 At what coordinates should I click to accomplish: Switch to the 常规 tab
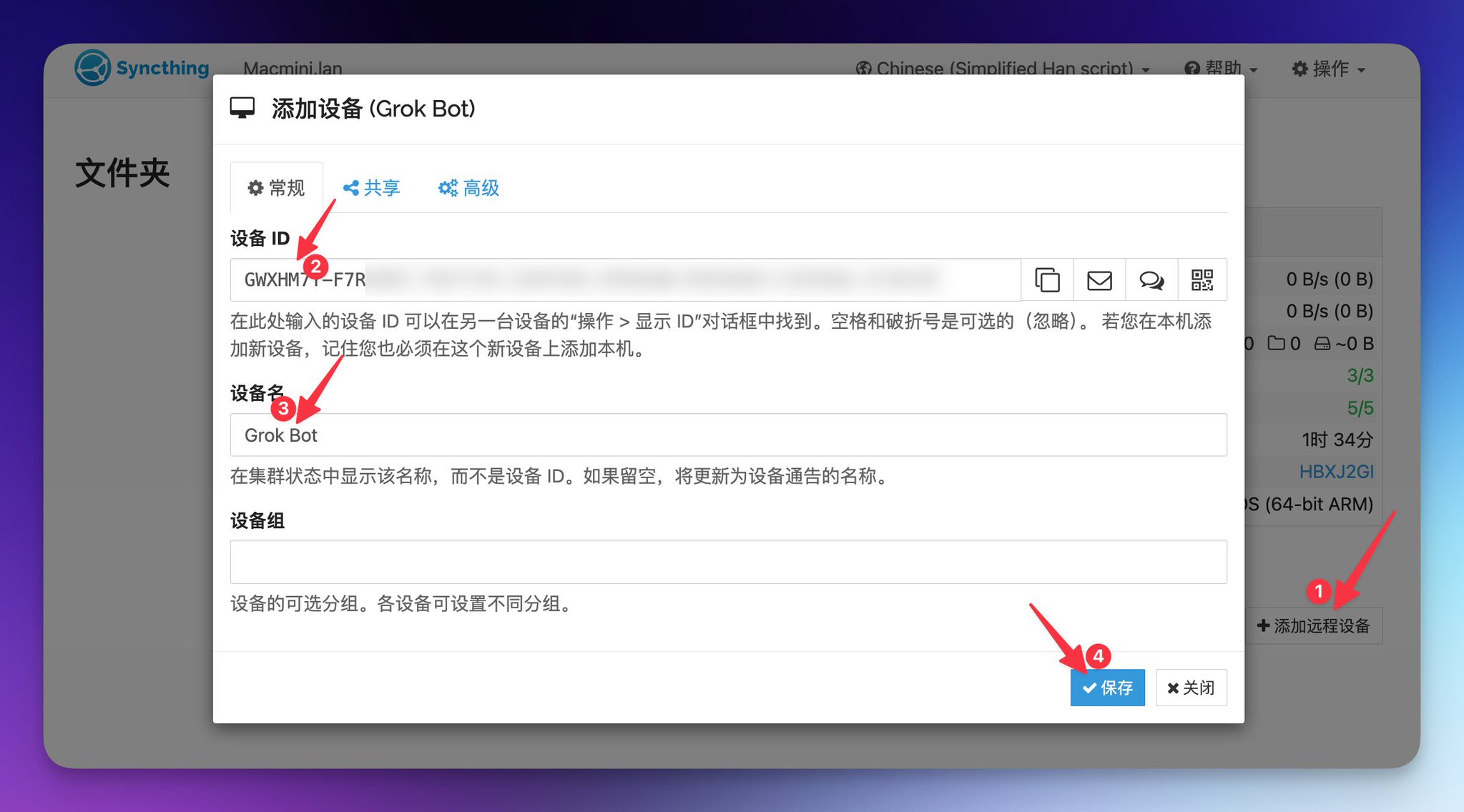click(276, 188)
